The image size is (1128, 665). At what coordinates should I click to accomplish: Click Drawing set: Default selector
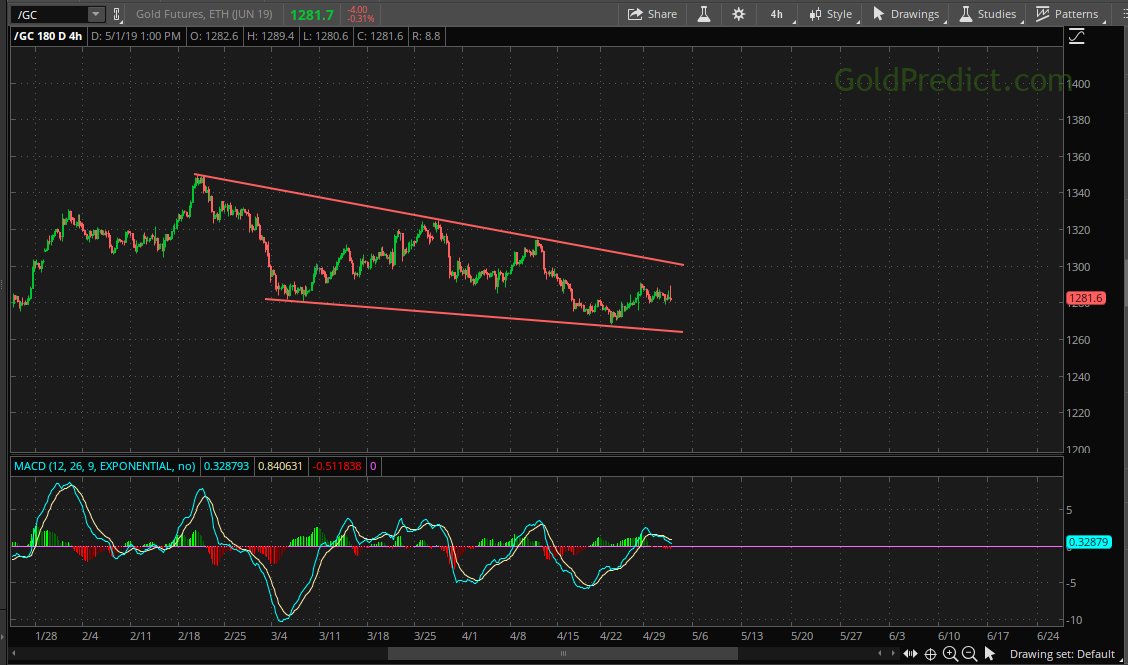(1060, 654)
